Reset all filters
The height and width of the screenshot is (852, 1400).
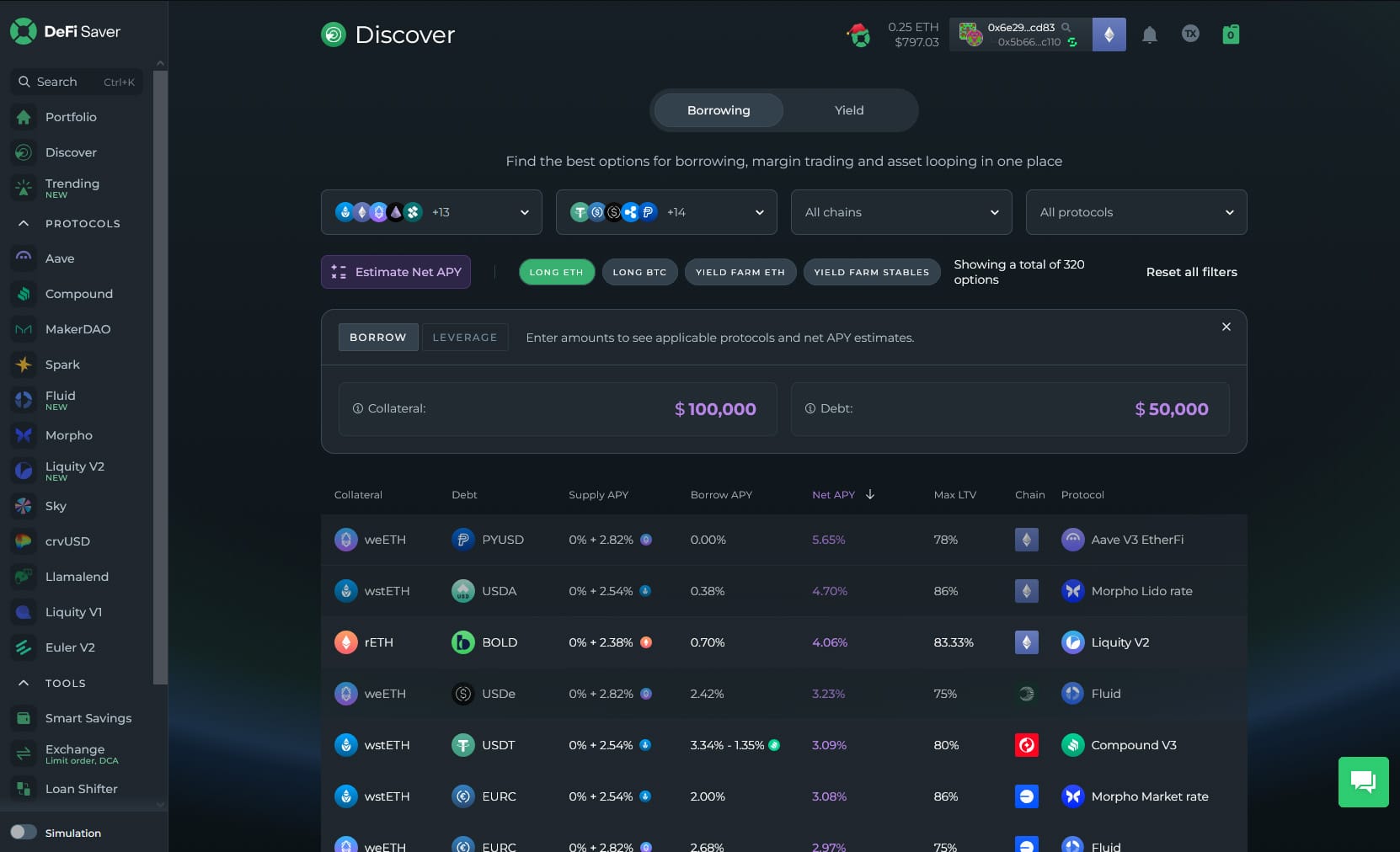coord(1191,272)
